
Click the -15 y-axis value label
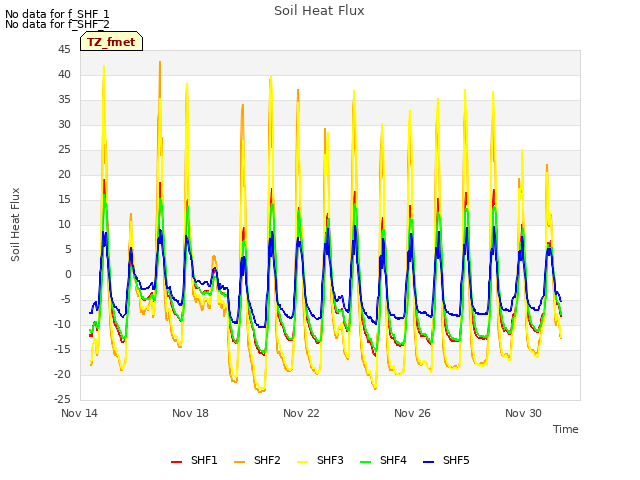62,349
